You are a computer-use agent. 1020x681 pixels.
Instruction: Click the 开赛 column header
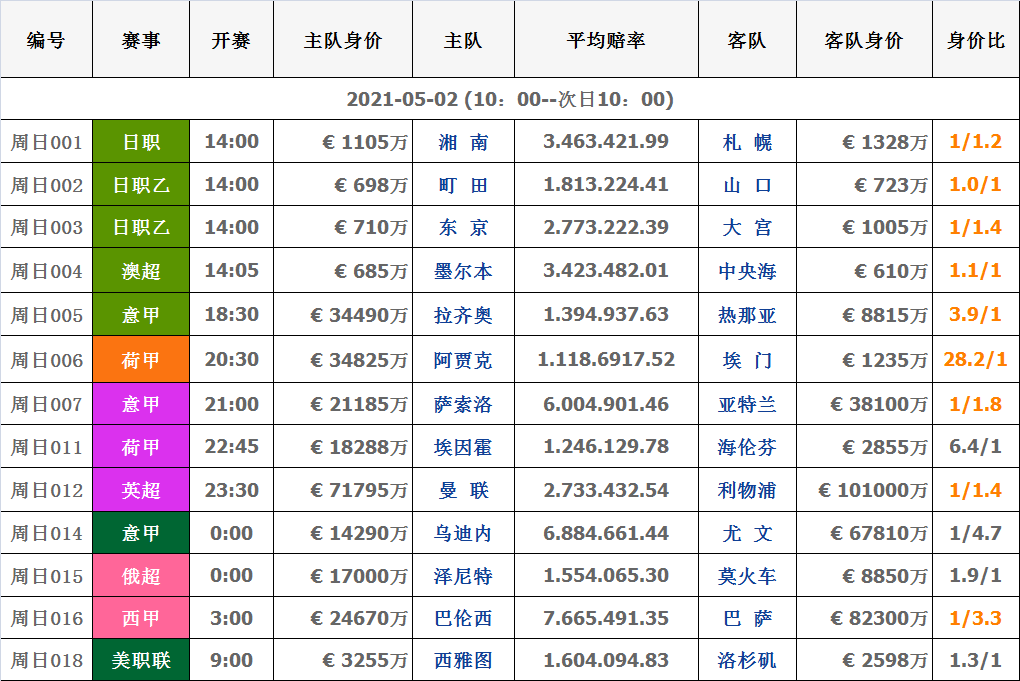[231, 41]
